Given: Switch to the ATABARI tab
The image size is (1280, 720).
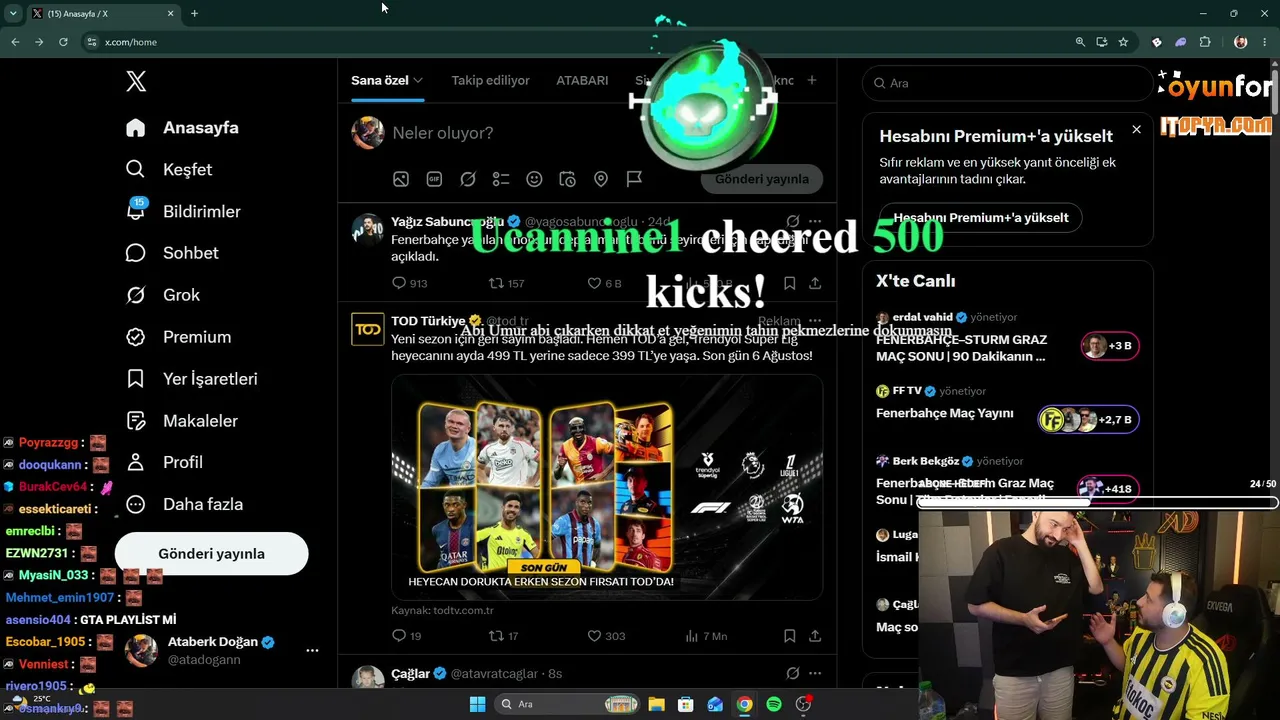Looking at the screenshot, I should click(582, 80).
